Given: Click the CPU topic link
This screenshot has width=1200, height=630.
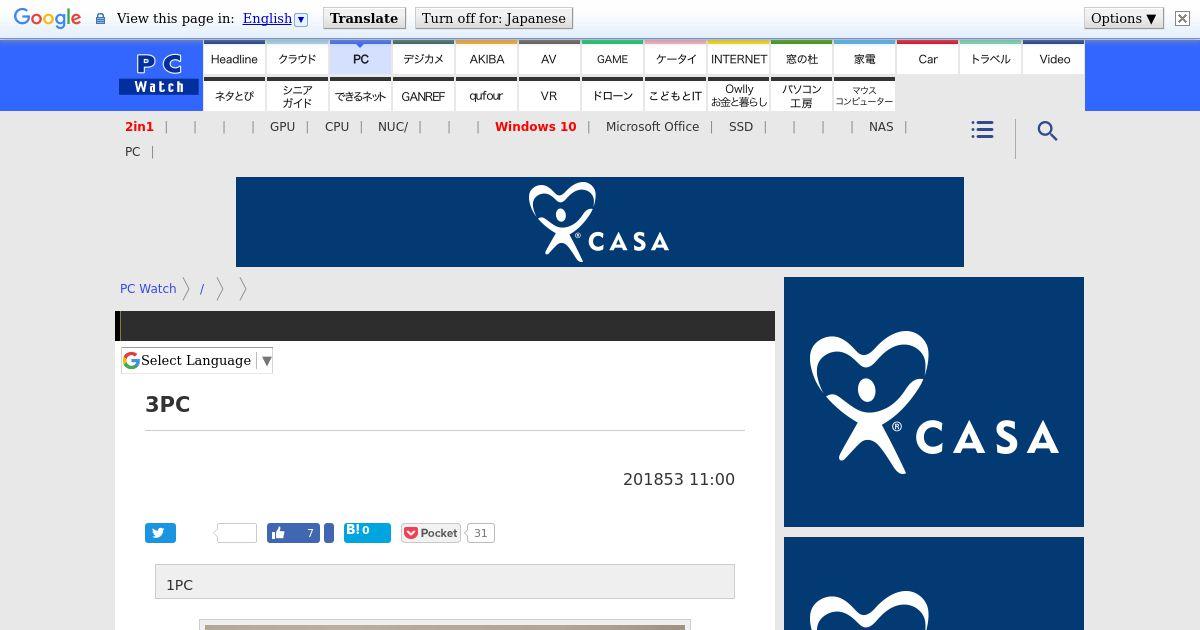Looking at the screenshot, I should (337, 127).
